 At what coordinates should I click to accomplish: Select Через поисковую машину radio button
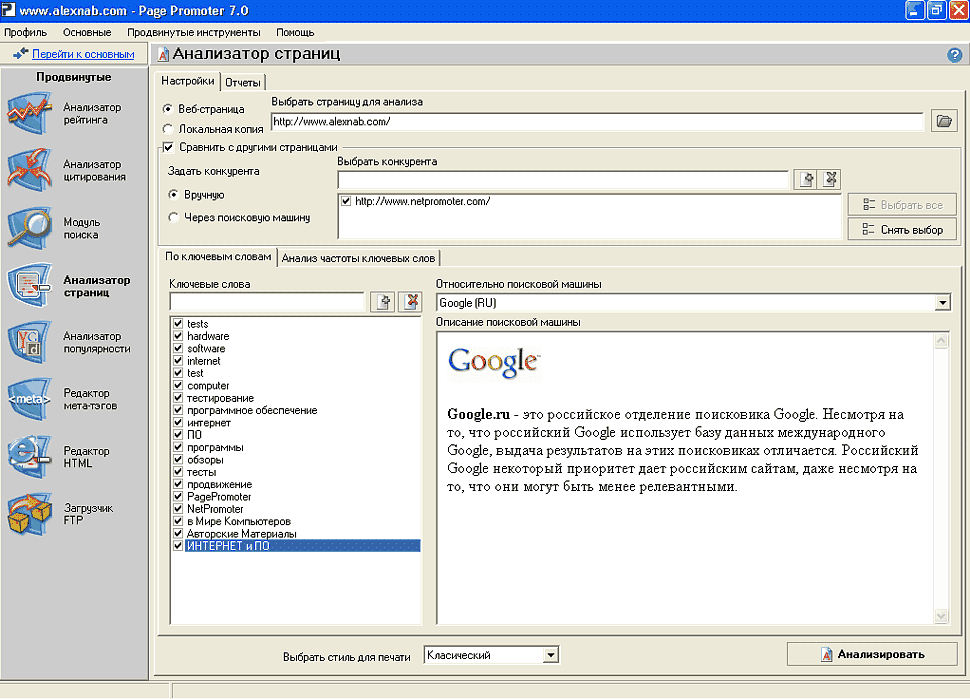tap(174, 217)
